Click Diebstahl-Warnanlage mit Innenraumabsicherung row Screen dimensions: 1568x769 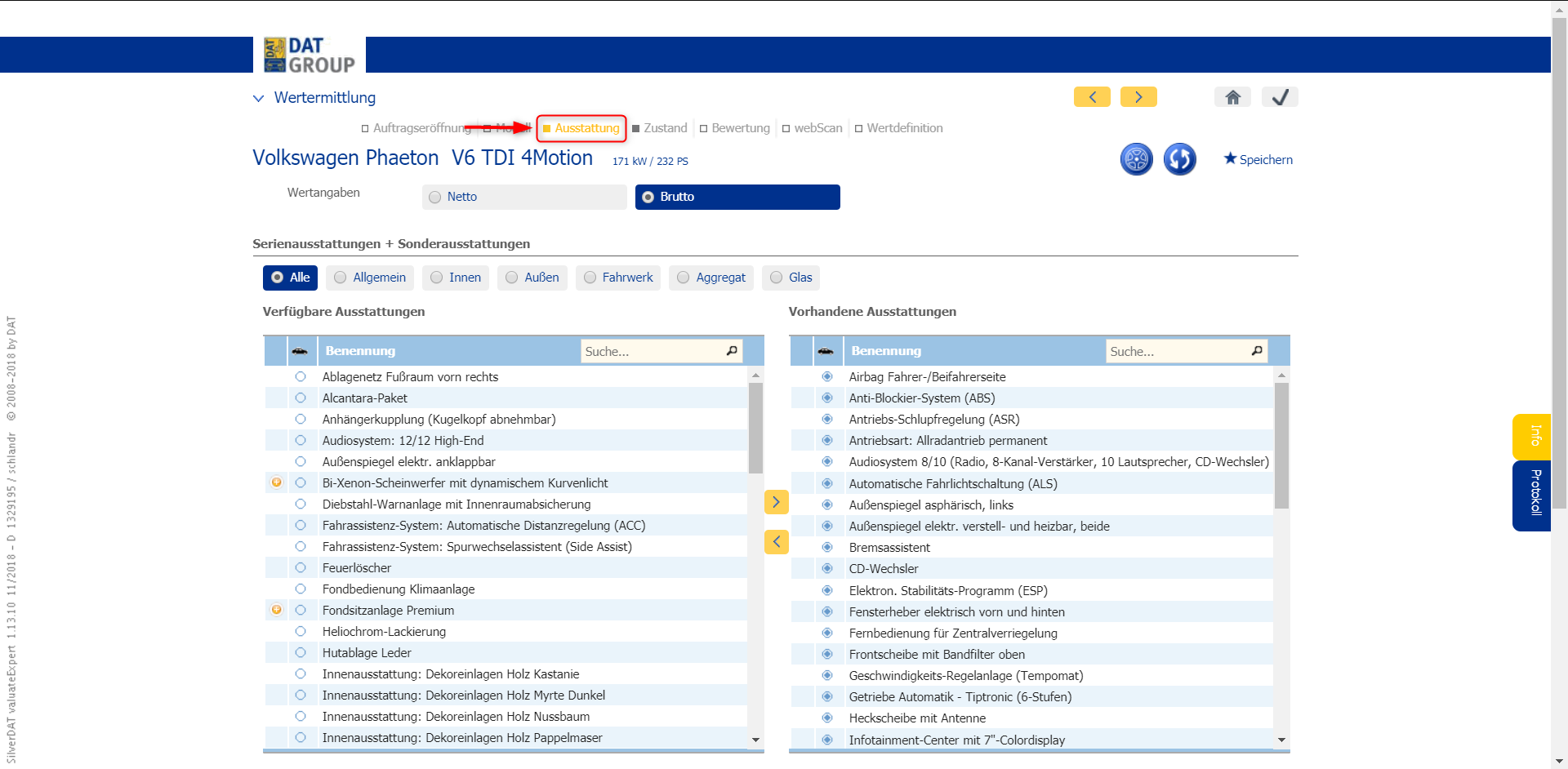point(506,504)
